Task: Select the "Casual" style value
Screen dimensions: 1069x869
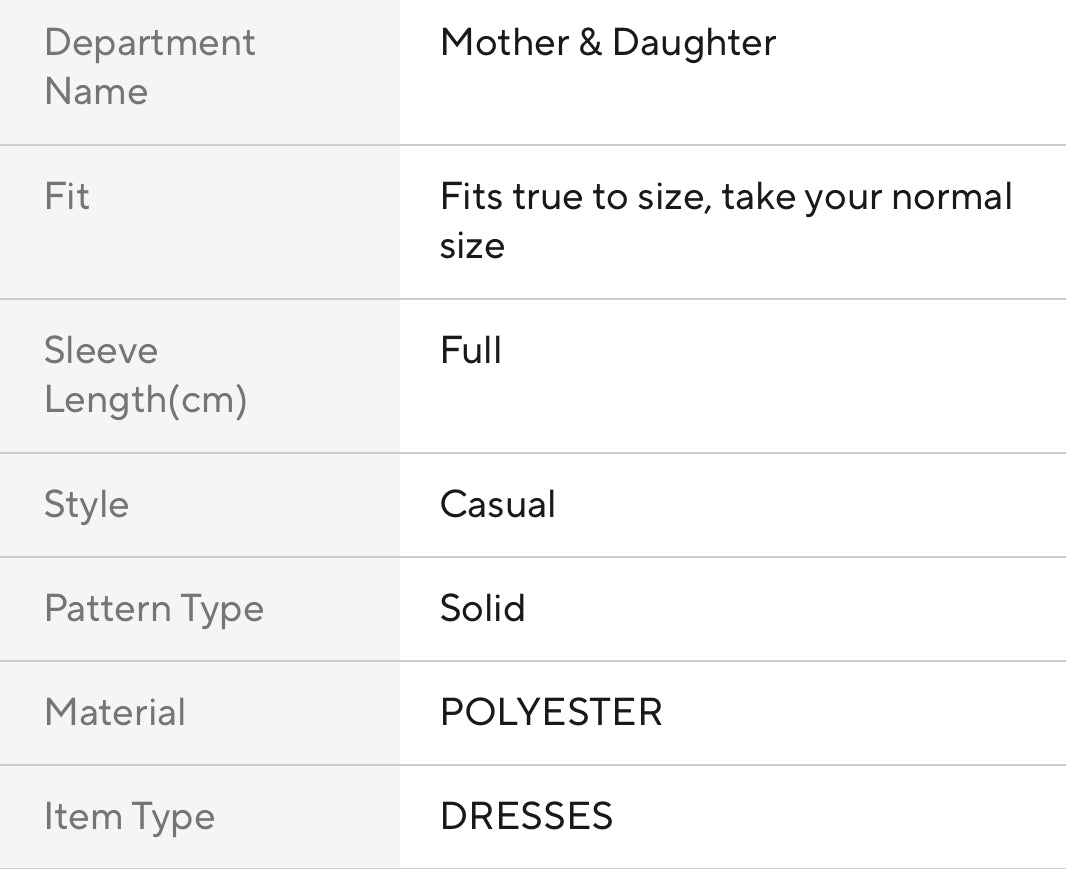Action: click(498, 505)
